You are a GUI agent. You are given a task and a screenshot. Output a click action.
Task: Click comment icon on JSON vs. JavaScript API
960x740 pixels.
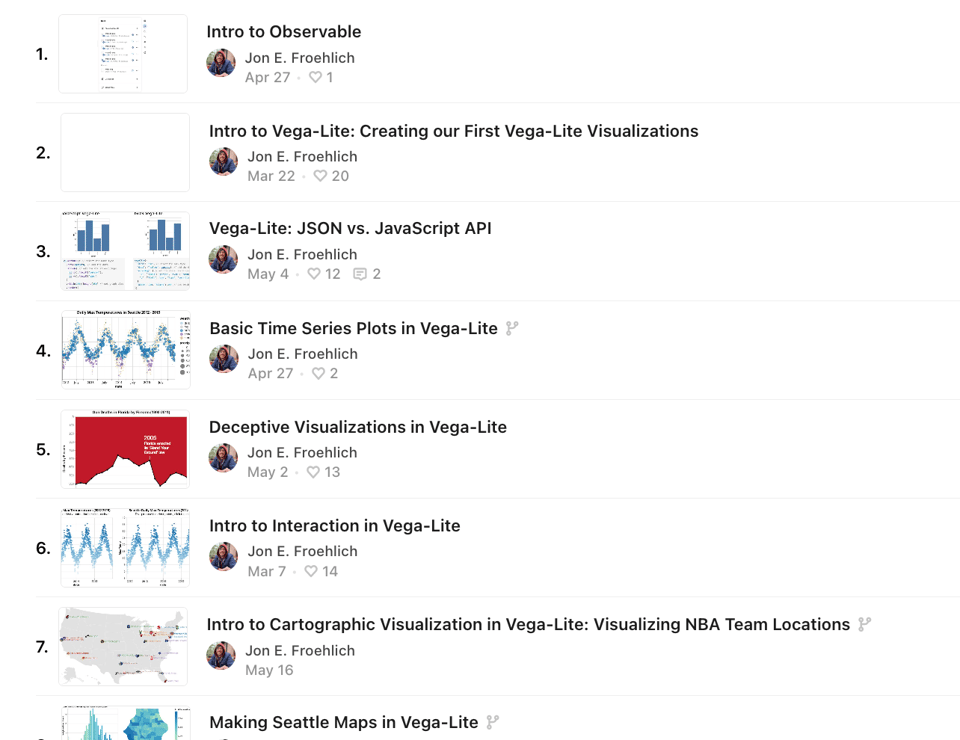pos(360,274)
